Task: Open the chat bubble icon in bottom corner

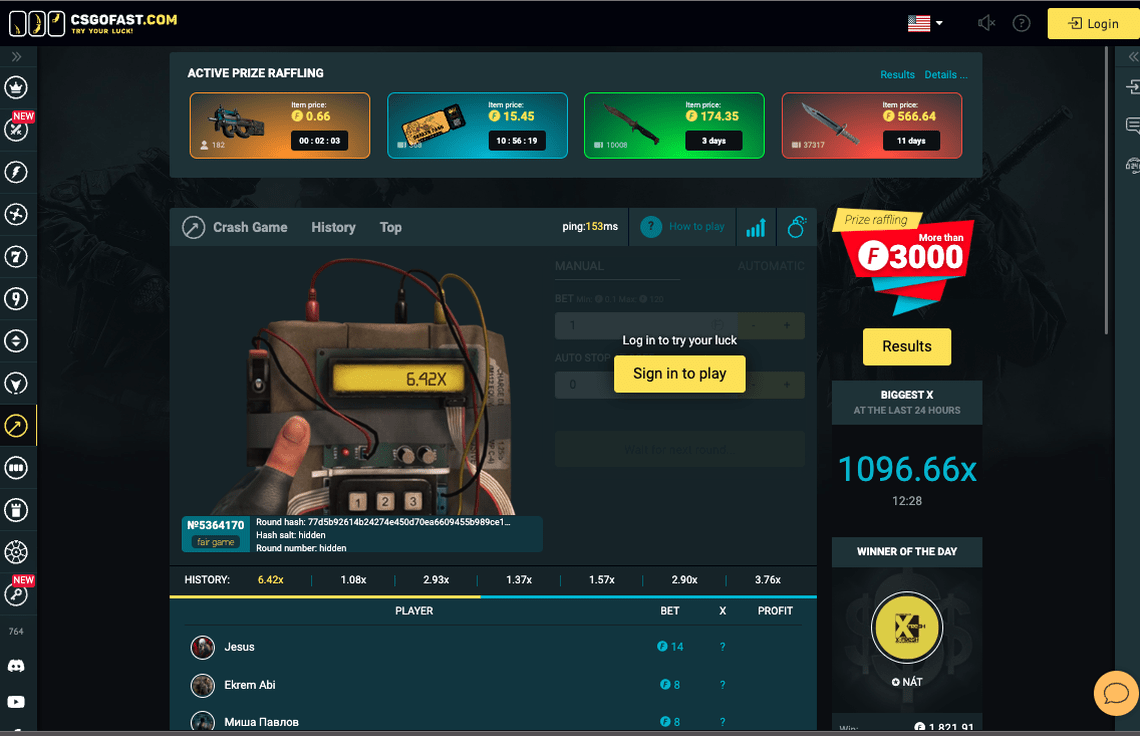Action: [1115, 693]
